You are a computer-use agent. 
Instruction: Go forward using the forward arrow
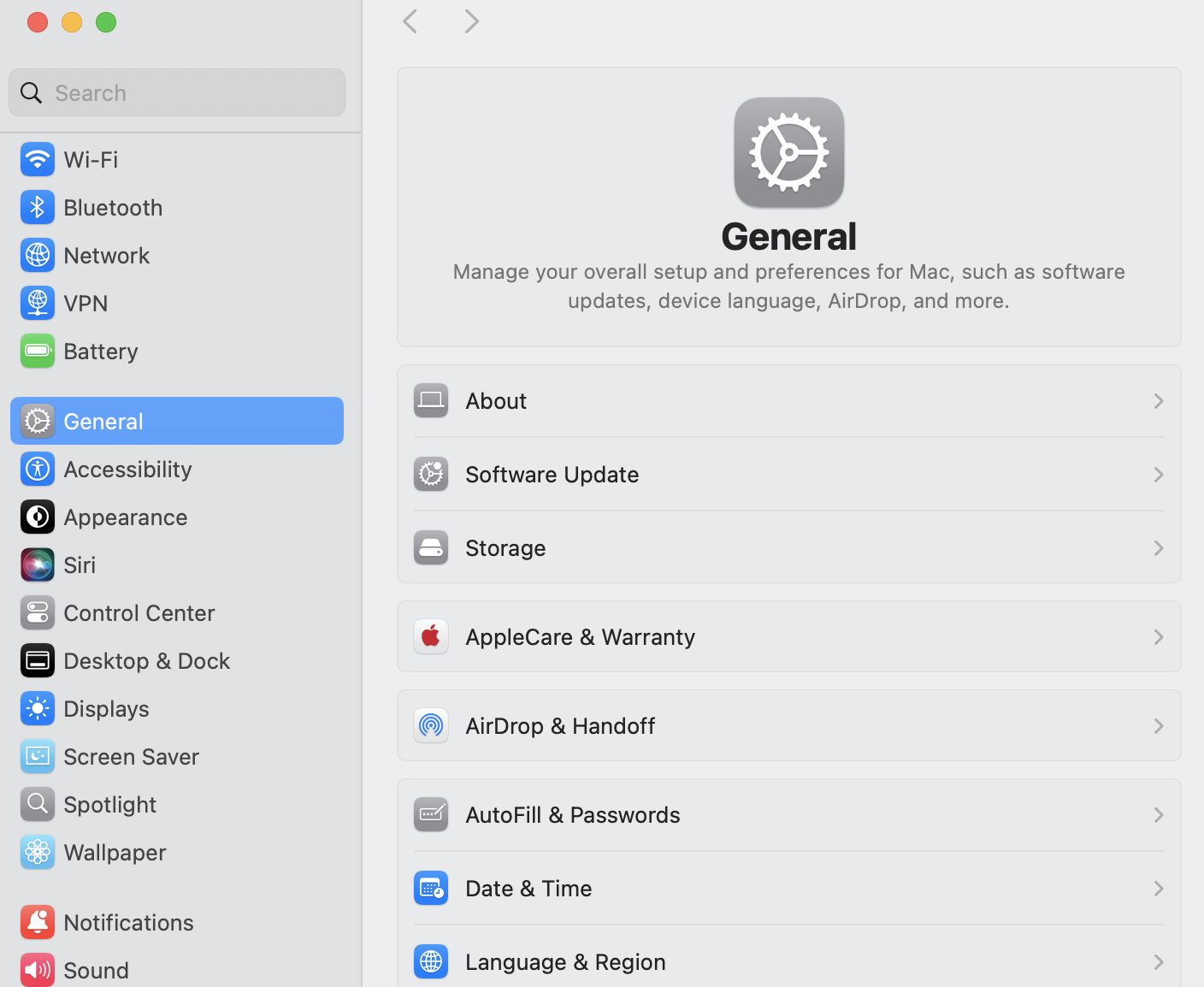(x=471, y=21)
